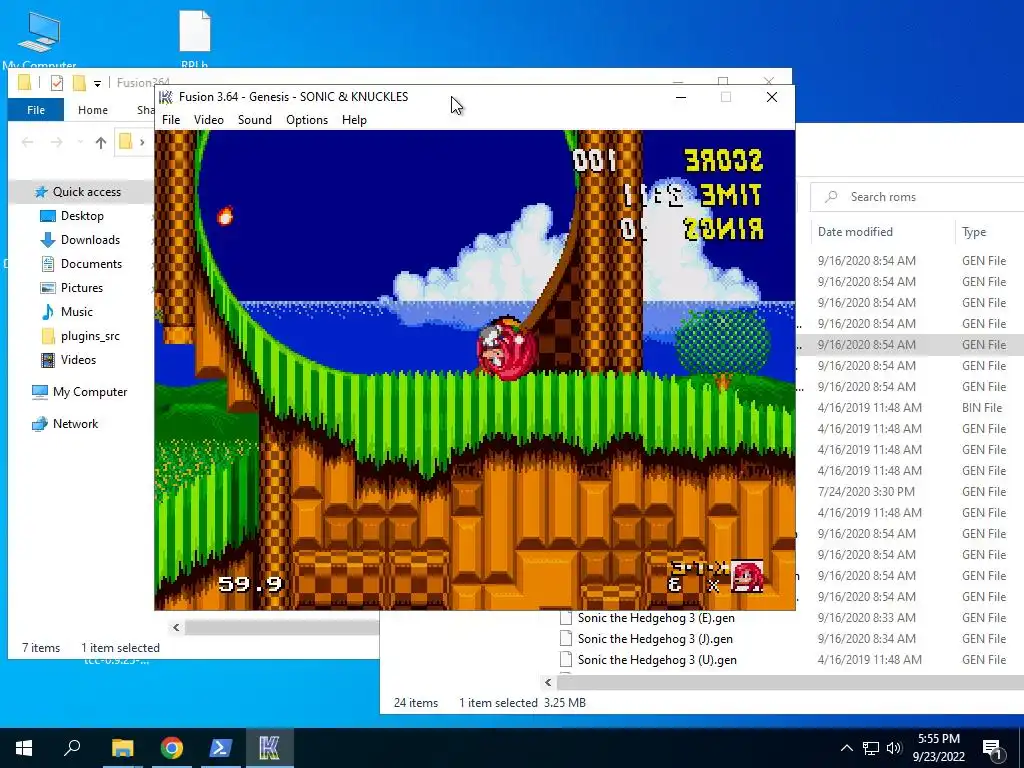The image size is (1024, 768).
Task: Open Desktop in the navigation pane
Action: click(x=82, y=216)
